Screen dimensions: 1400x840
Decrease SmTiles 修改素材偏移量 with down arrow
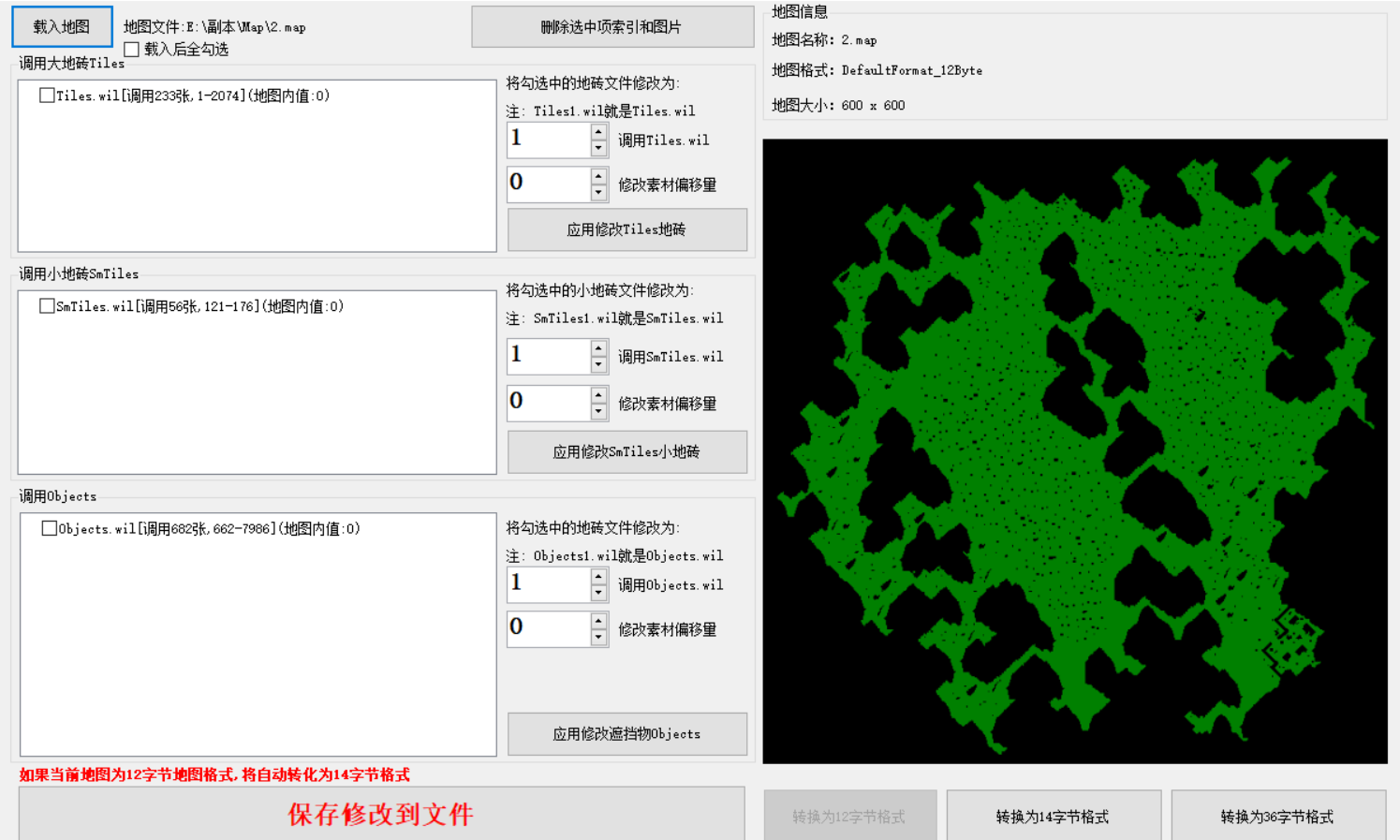[598, 411]
